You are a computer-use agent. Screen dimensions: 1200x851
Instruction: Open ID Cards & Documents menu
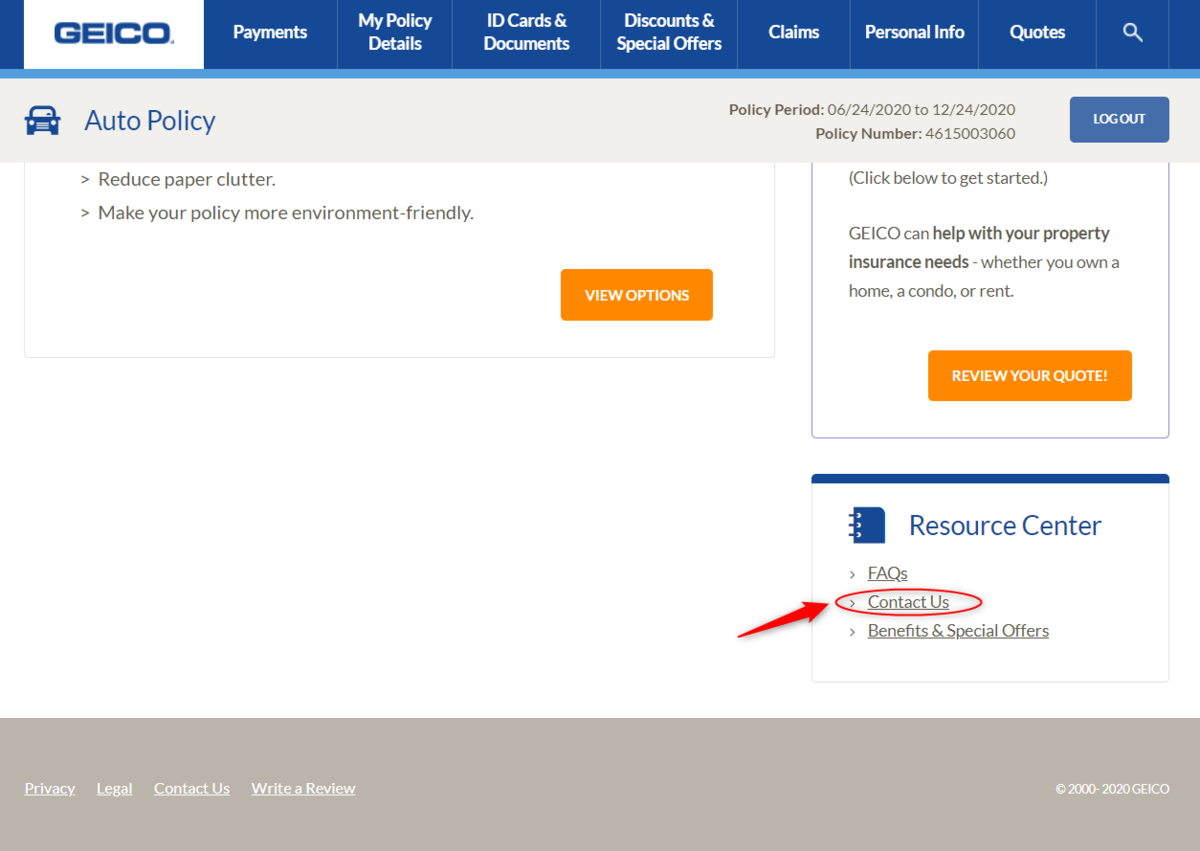click(526, 33)
